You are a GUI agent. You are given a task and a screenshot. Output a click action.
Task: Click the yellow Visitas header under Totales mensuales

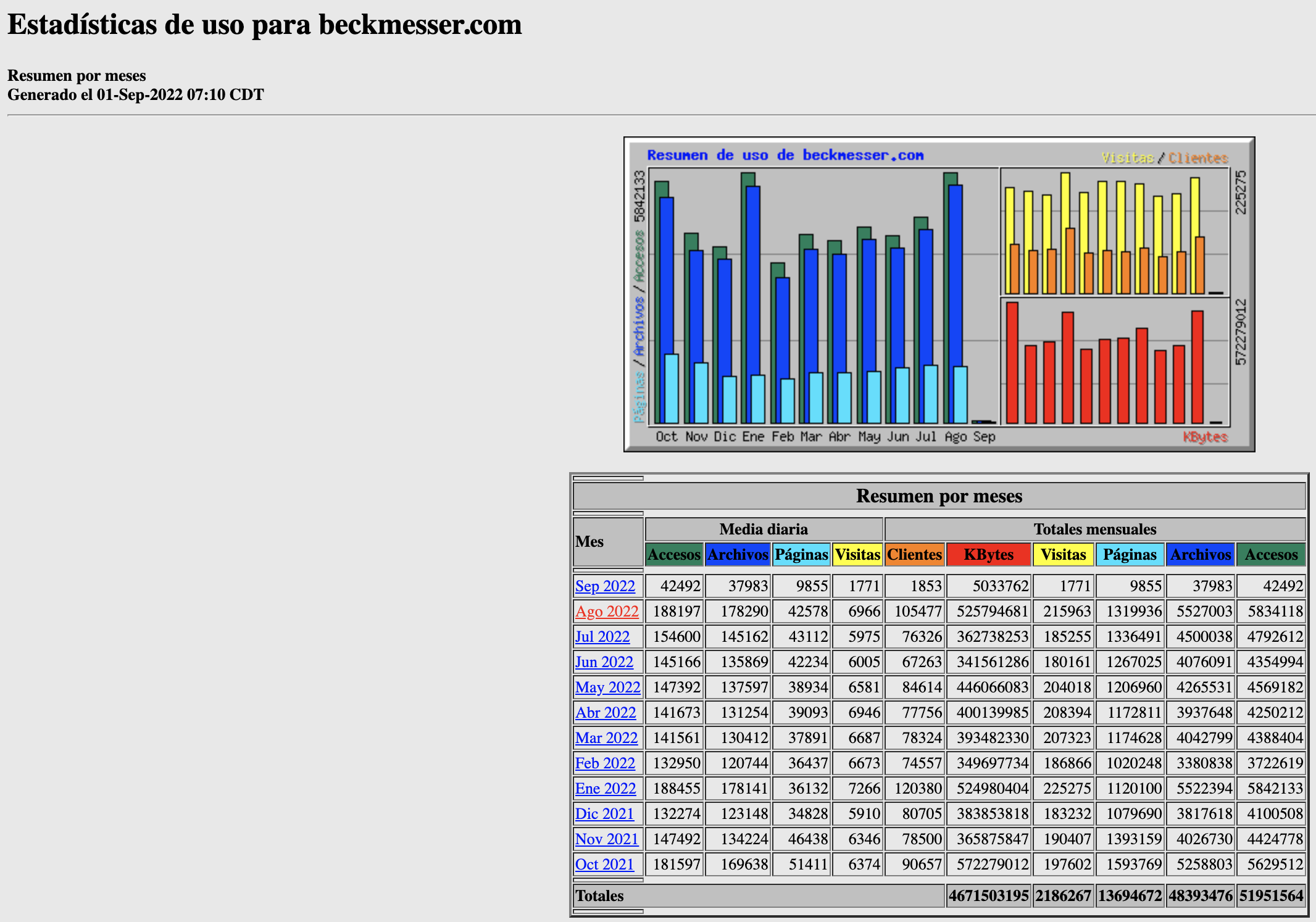1063,555
